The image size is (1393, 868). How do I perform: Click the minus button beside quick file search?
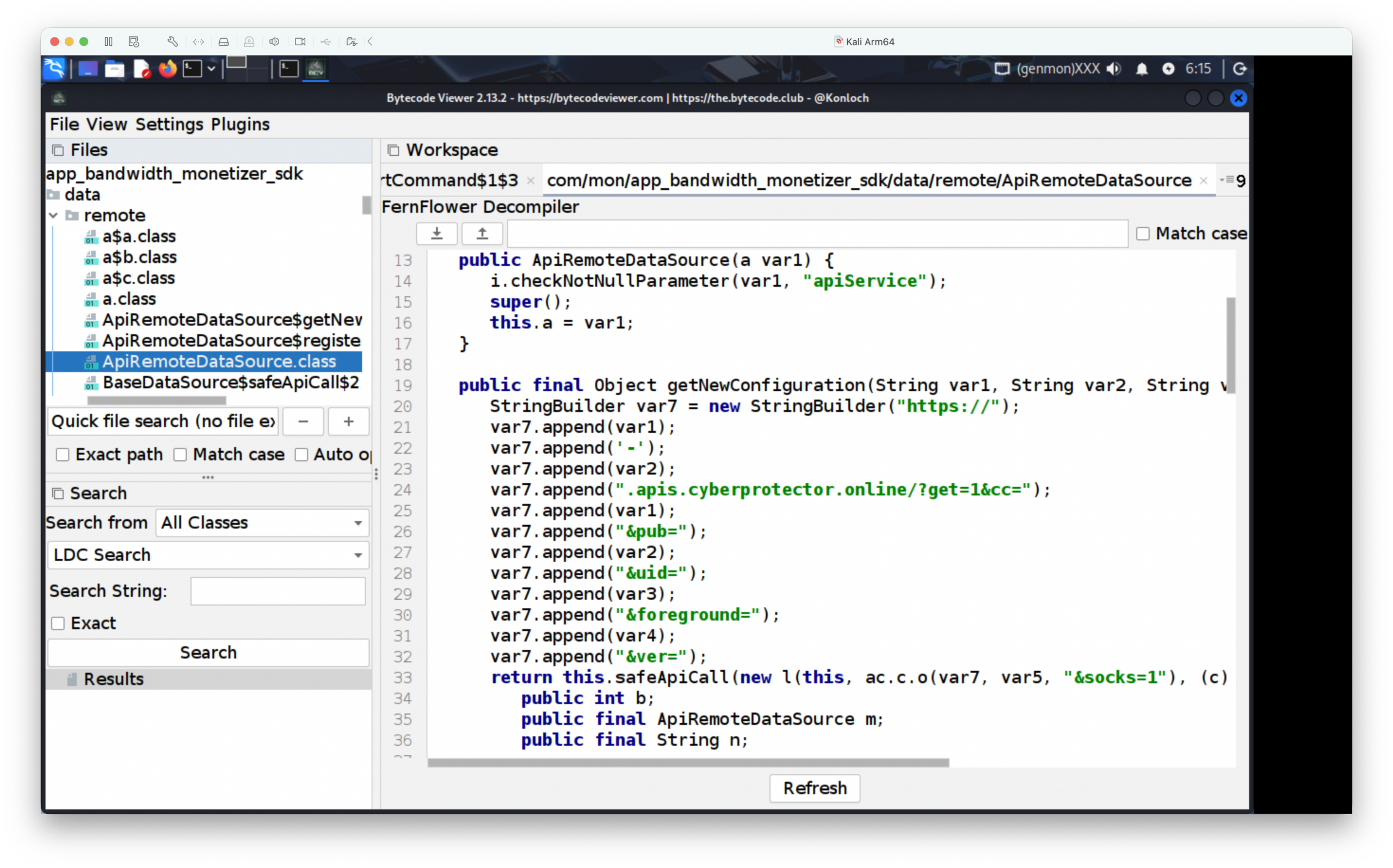click(x=303, y=421)
